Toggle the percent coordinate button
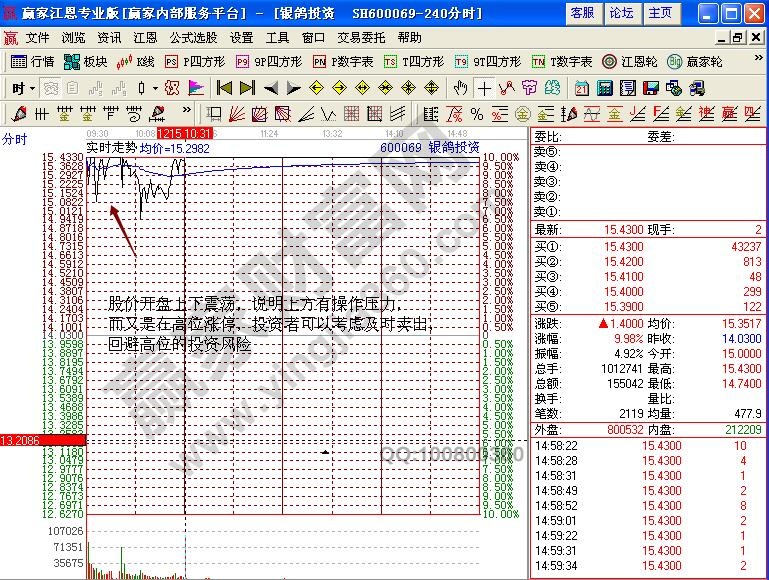The height and width of the screenshot is (580, 769). click(x=476, y=113)
